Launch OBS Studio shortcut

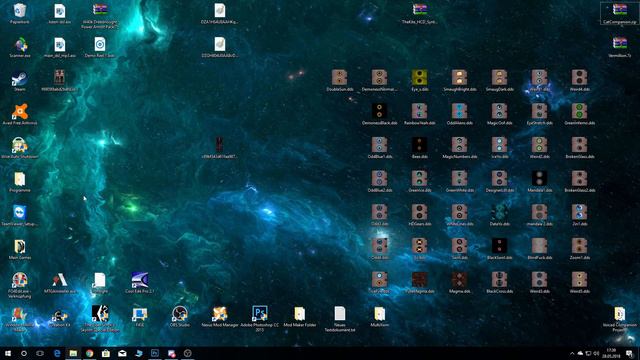pyautogui.click(x=180, y=316)
